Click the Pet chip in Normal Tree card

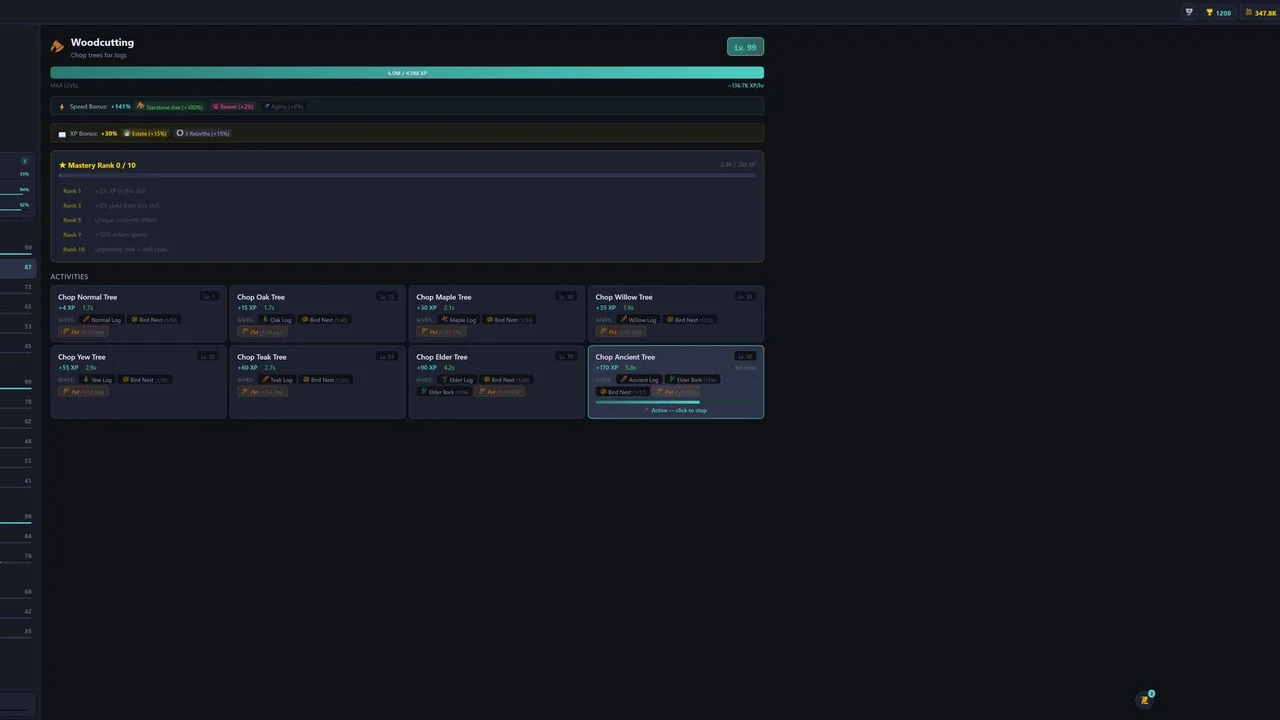tap(82, 332)
